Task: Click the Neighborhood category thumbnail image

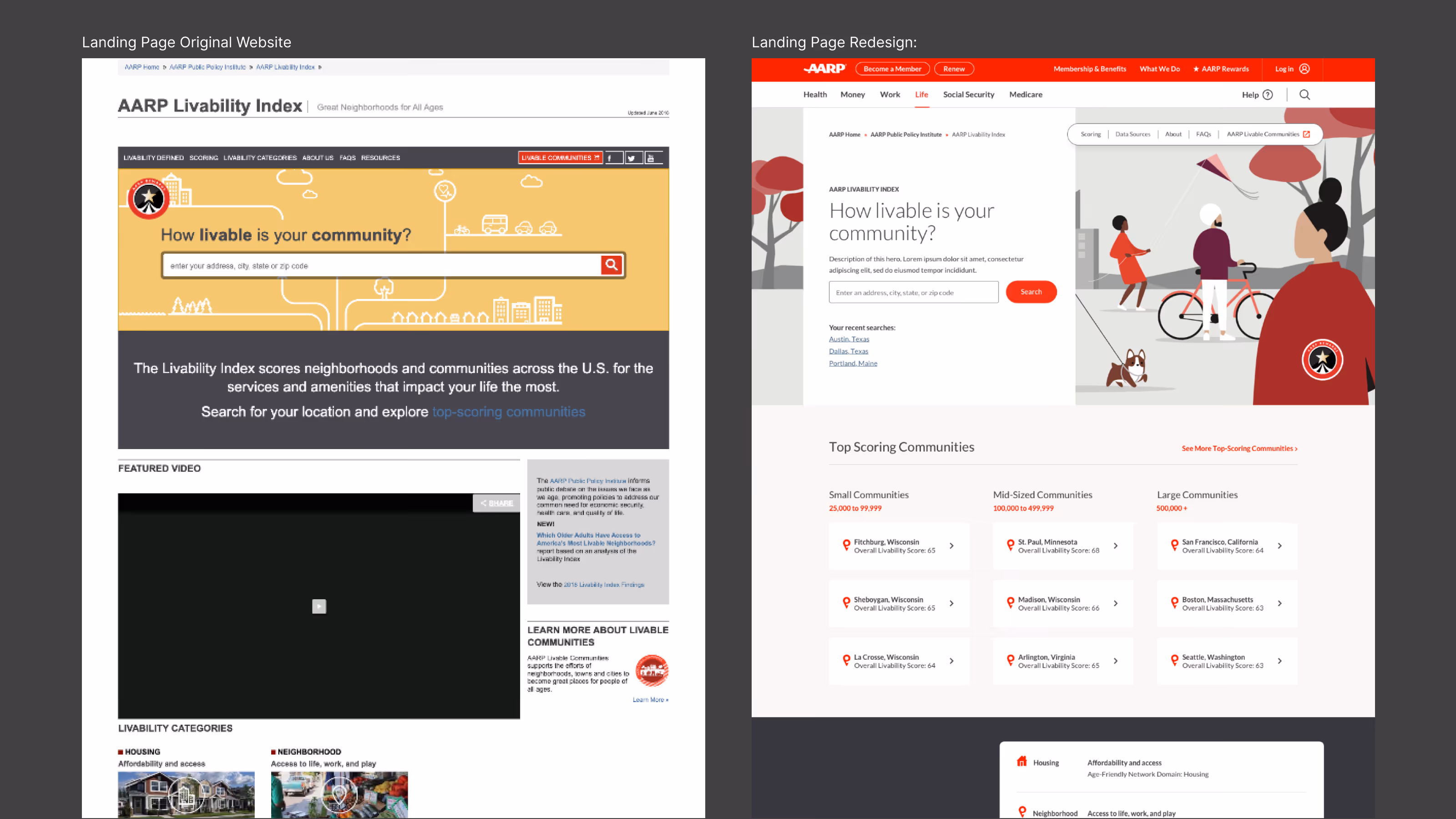Action: pos(339,794)
